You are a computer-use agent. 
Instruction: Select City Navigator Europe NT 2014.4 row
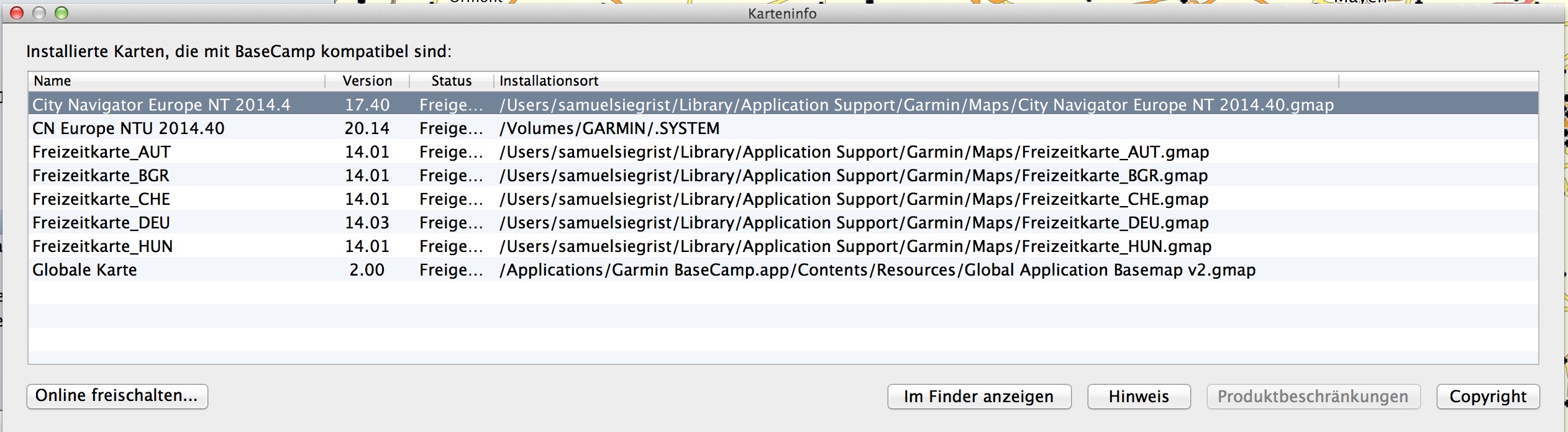(x=783, y=104)
